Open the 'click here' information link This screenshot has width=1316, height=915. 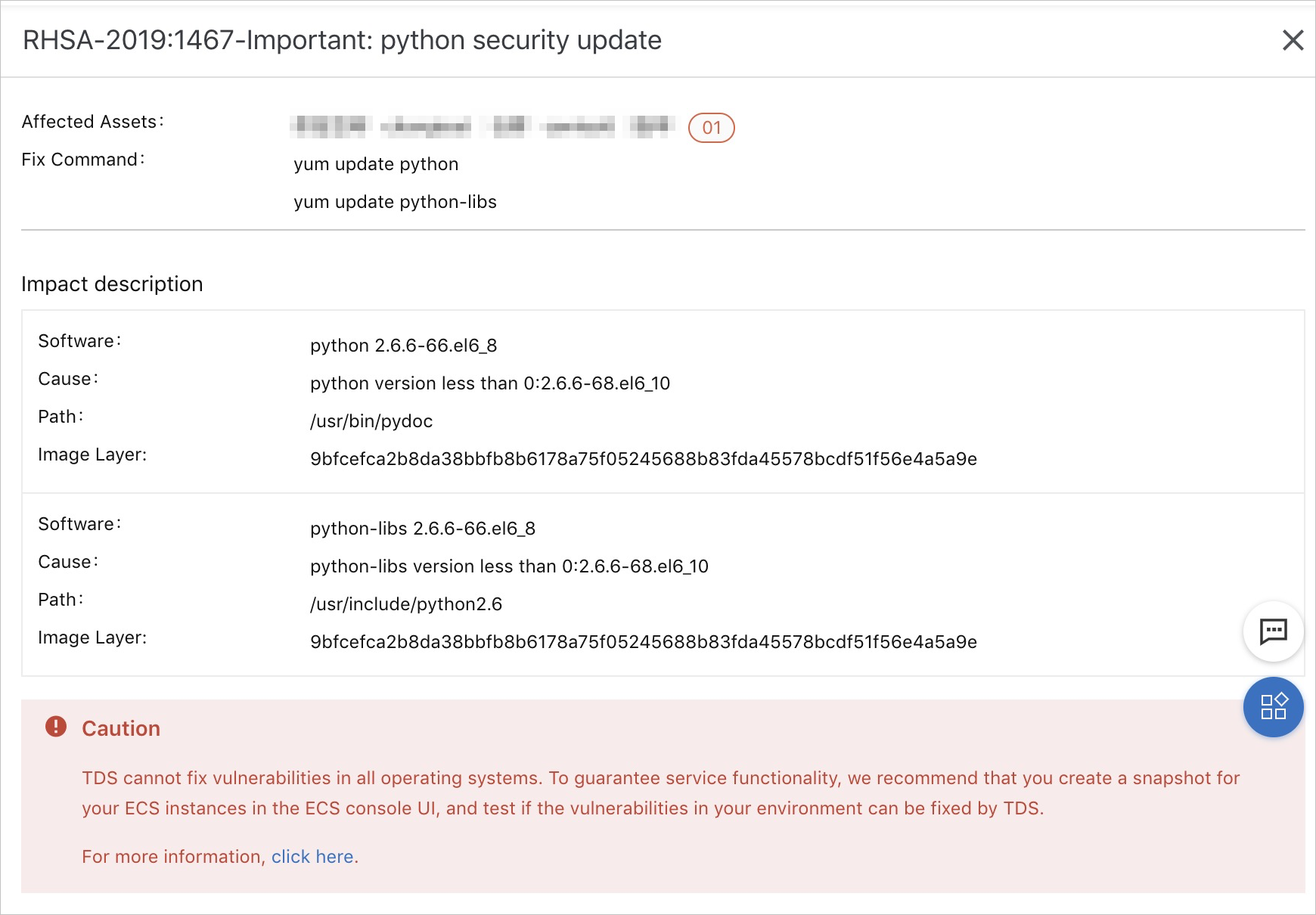(x=312, y=857)
